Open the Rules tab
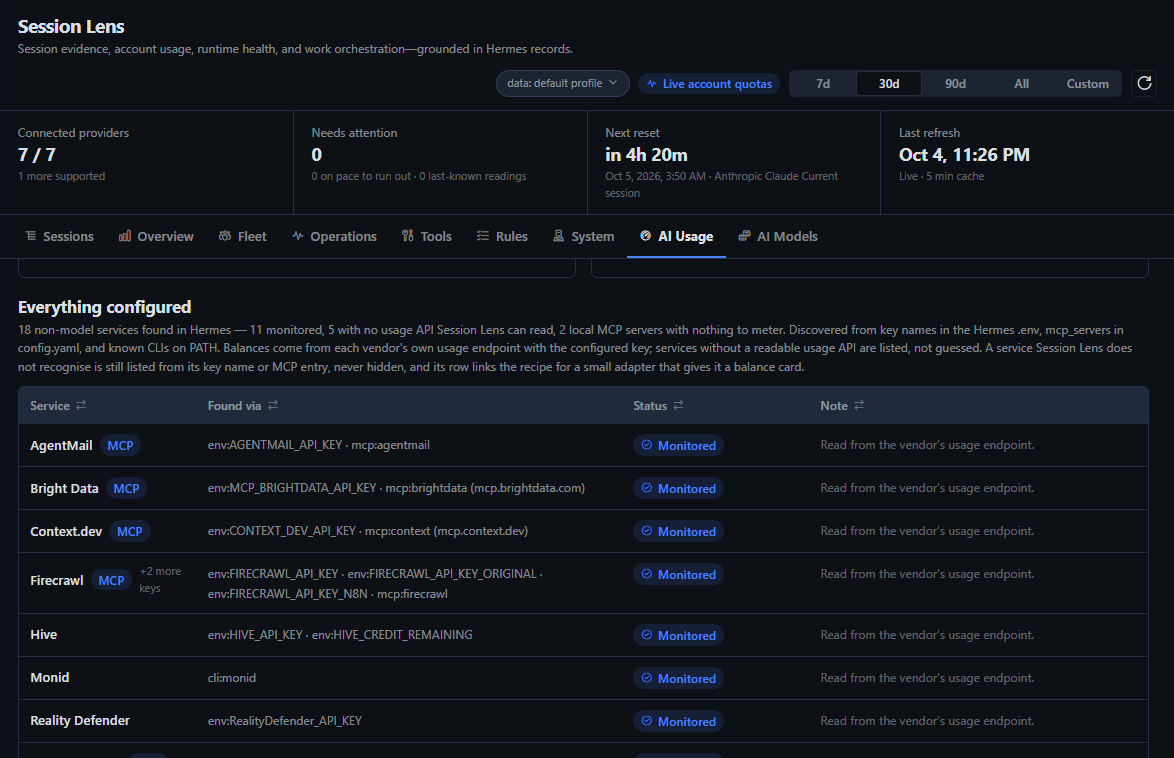This screenshot has width=1174, height=758. click(x=502, y=237)
